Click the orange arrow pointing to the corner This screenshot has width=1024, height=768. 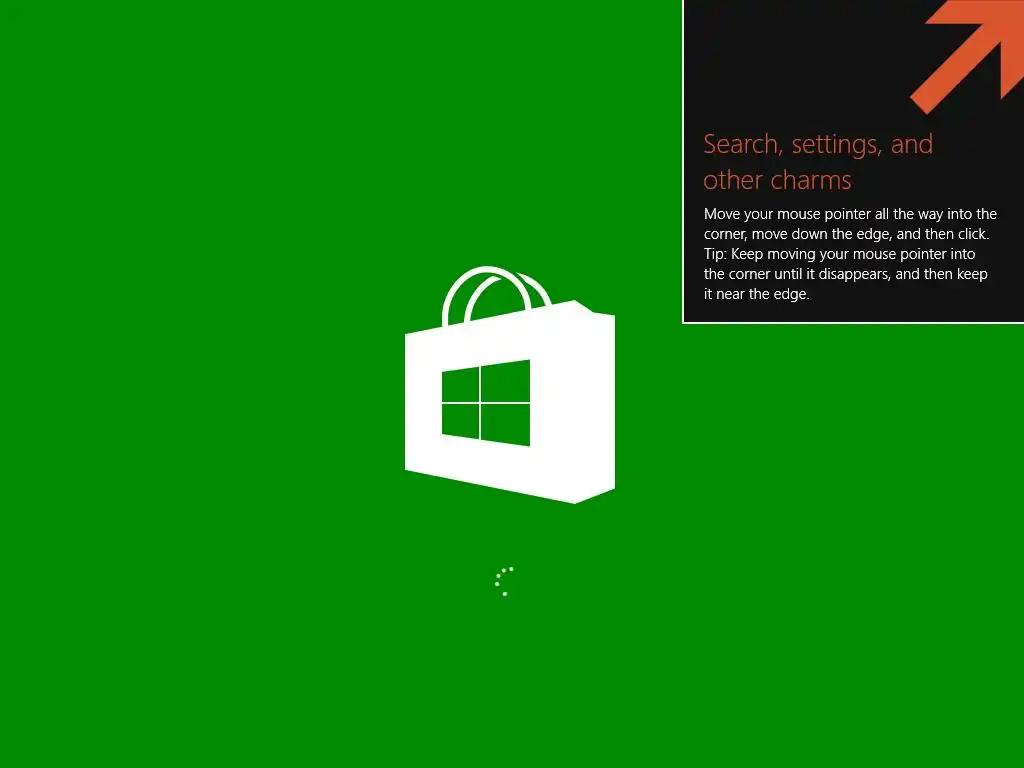tap(967, 57)
